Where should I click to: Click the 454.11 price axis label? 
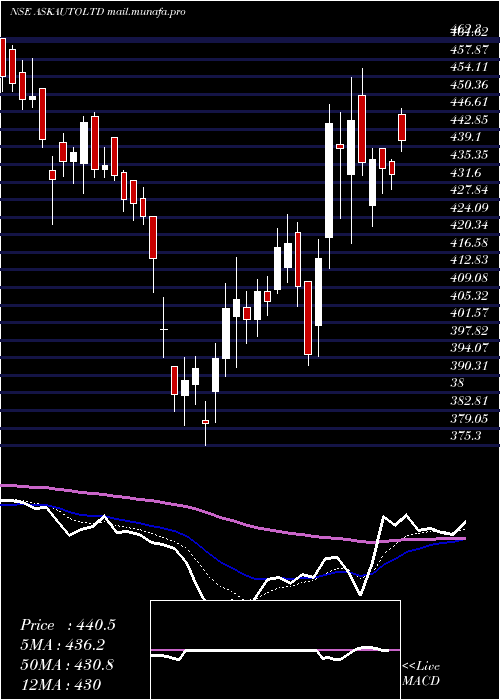click(470, 67)
